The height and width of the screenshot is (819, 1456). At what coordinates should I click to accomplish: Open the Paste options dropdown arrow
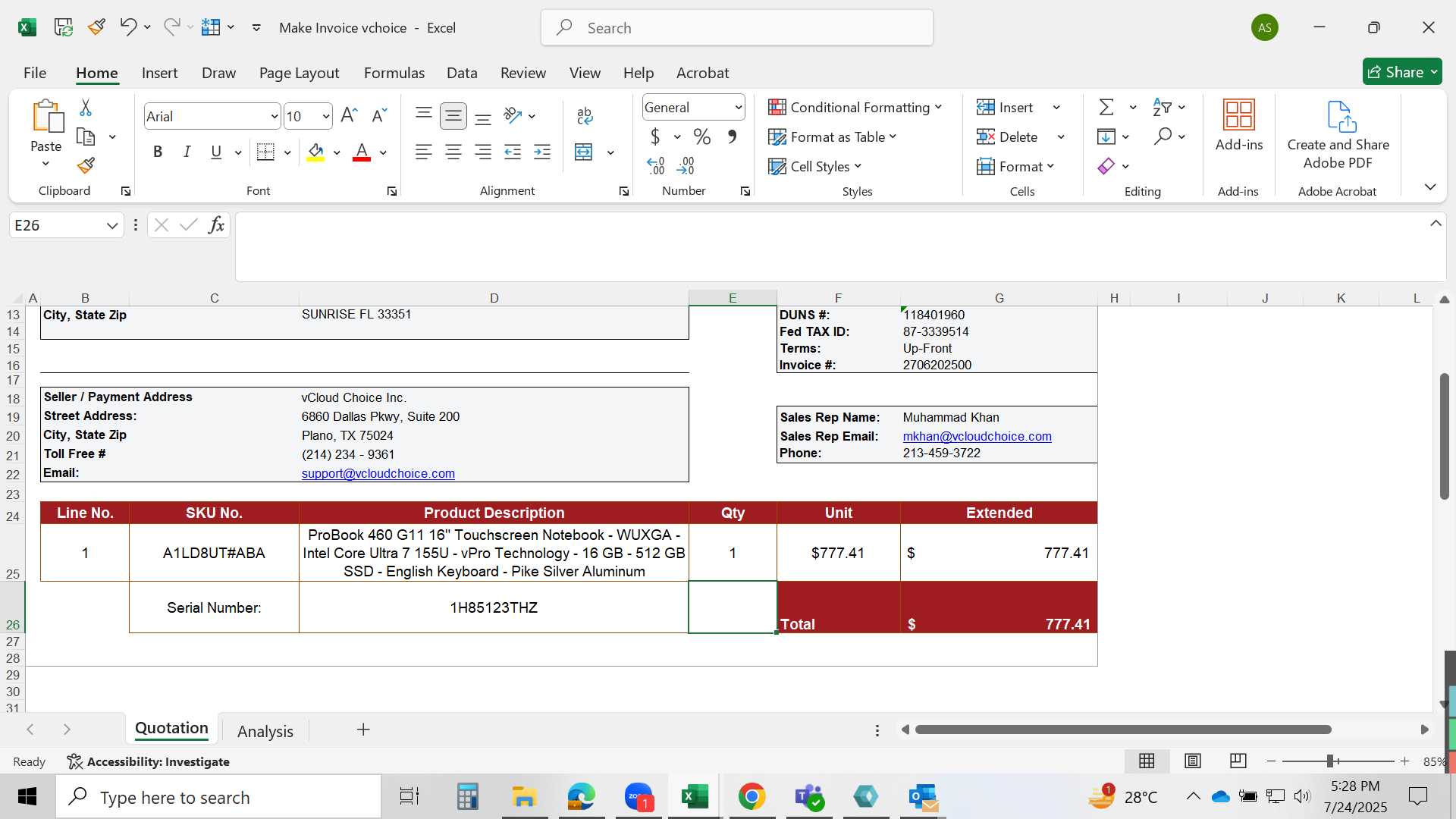(x=45, y=164)
